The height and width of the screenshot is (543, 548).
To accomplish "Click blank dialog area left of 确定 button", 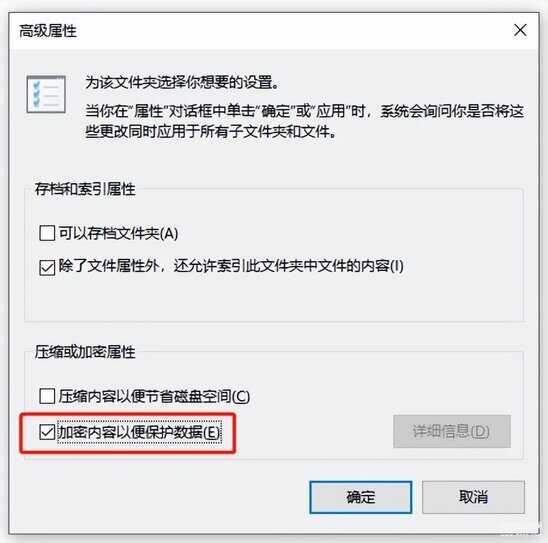I will pyautogui.click(x=157, y=497).
